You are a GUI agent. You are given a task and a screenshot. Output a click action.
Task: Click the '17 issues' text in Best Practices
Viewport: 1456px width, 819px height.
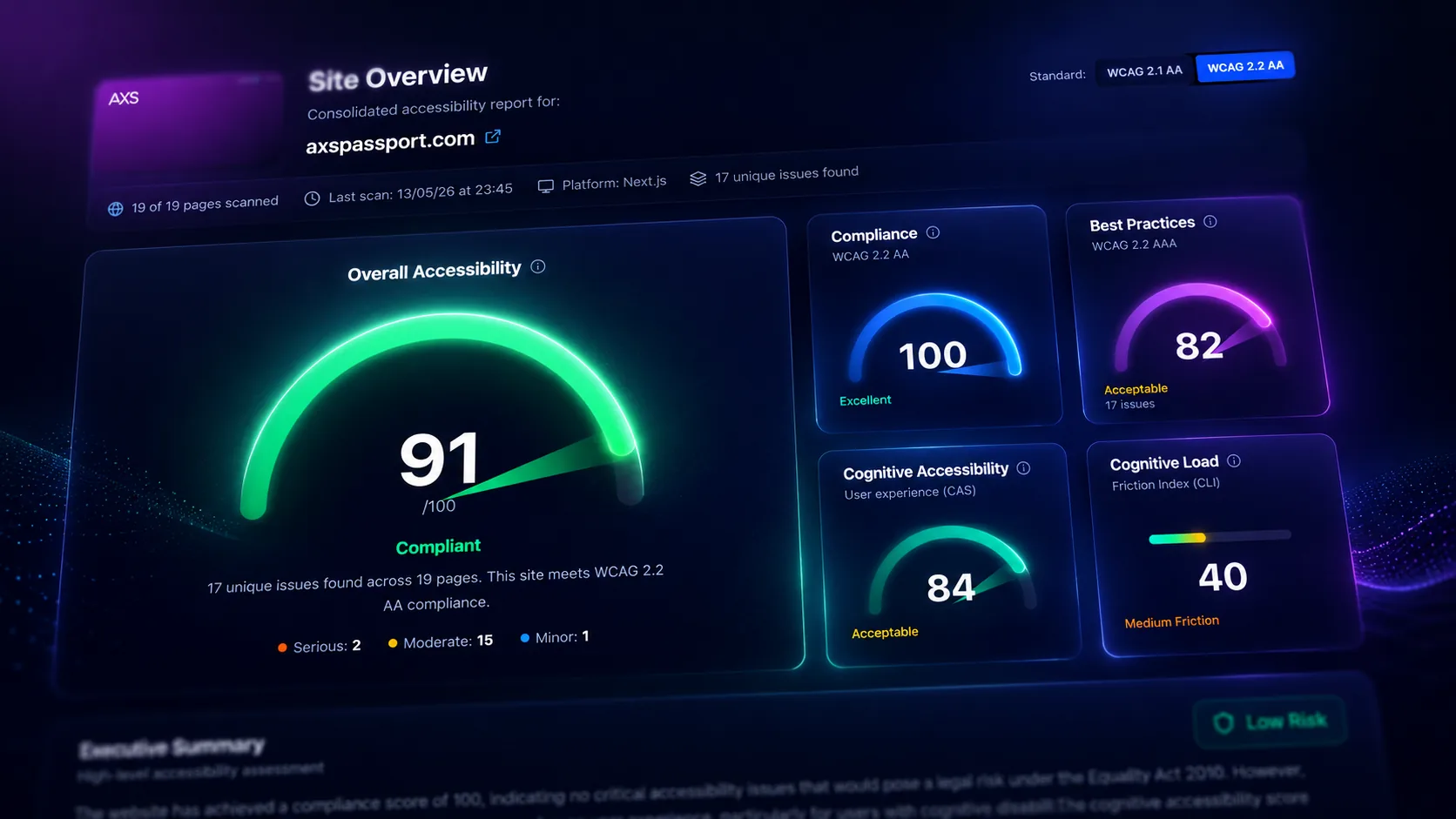pos(1130,404)
